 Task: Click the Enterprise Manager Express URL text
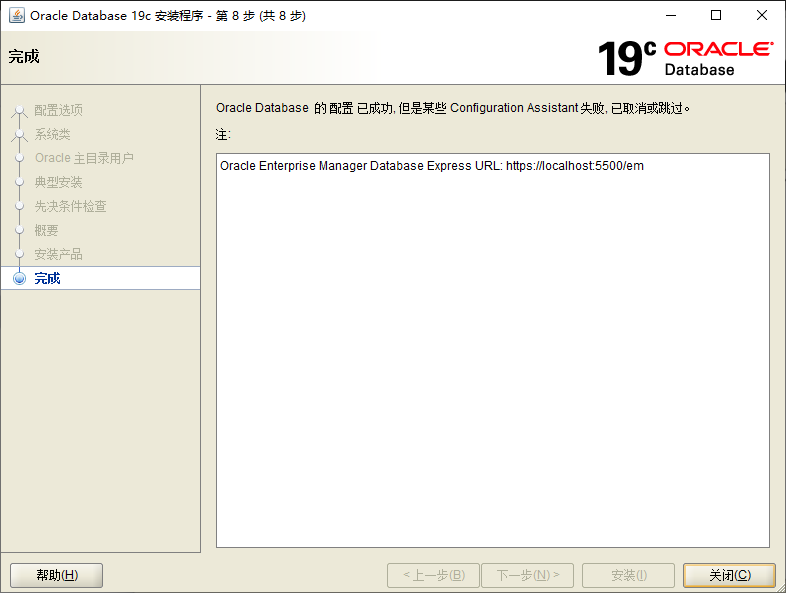(x=432, y=166)
